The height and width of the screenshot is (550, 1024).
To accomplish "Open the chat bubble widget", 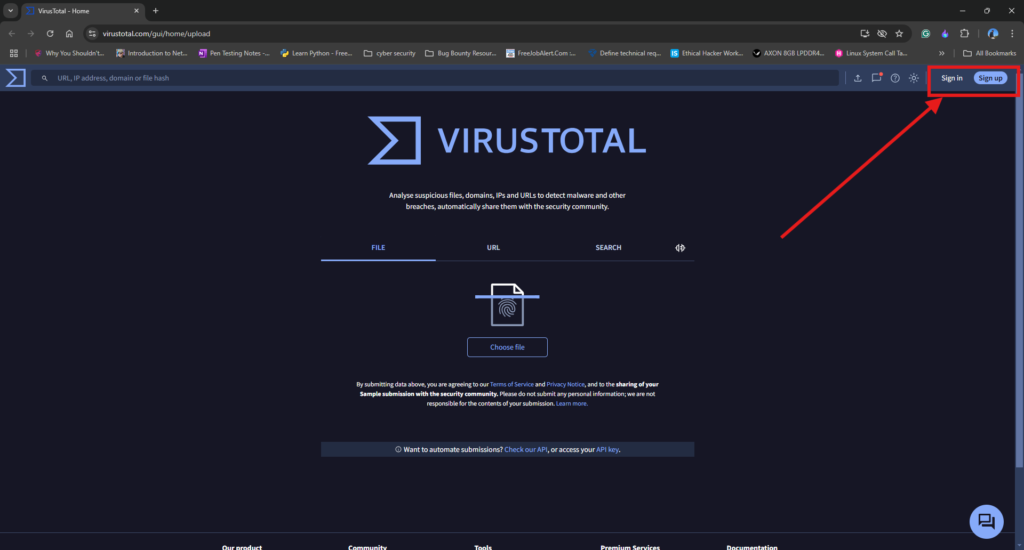I will [x=986, y=521].
